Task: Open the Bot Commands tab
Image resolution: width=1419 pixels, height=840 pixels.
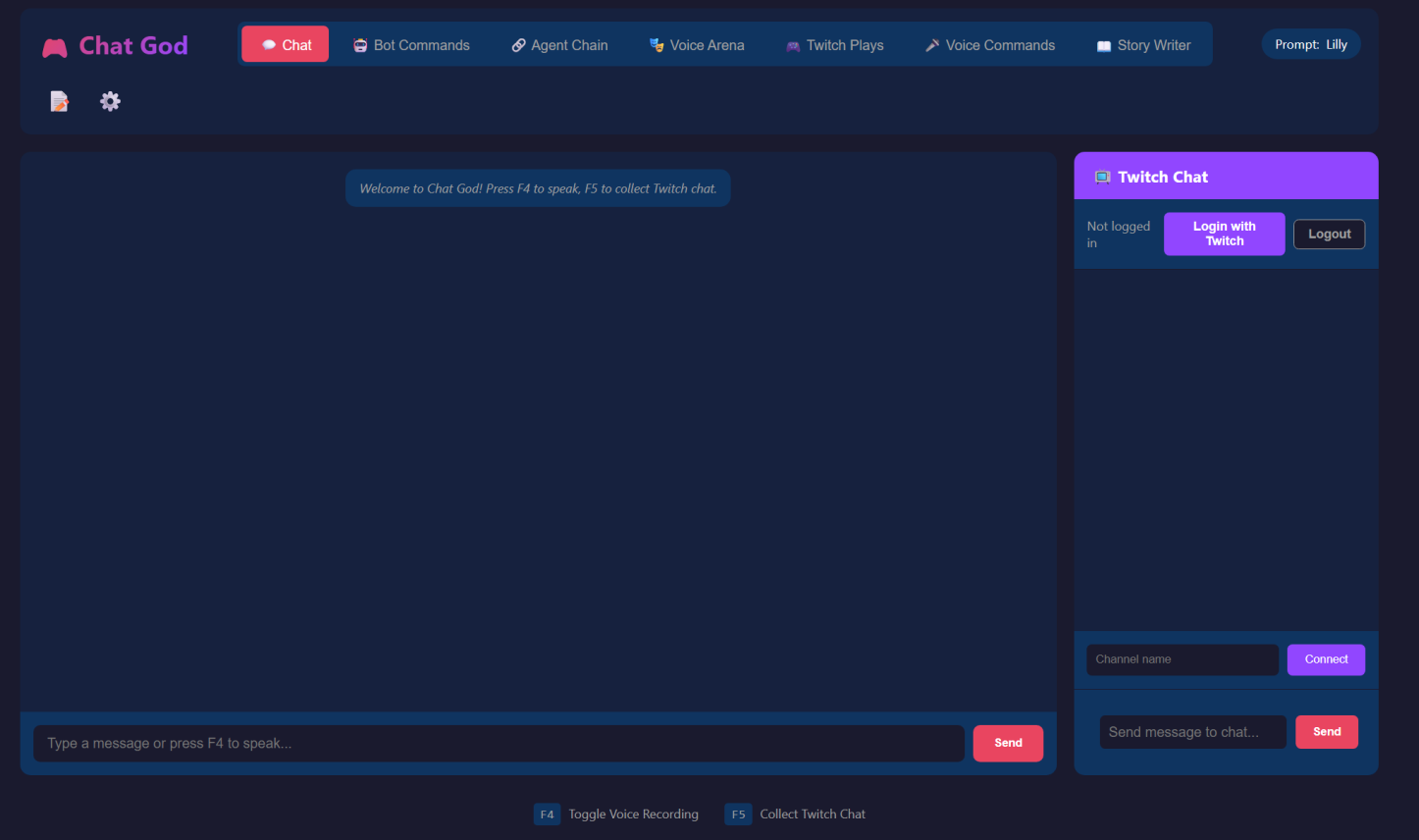Action: [x=411, y=45]
